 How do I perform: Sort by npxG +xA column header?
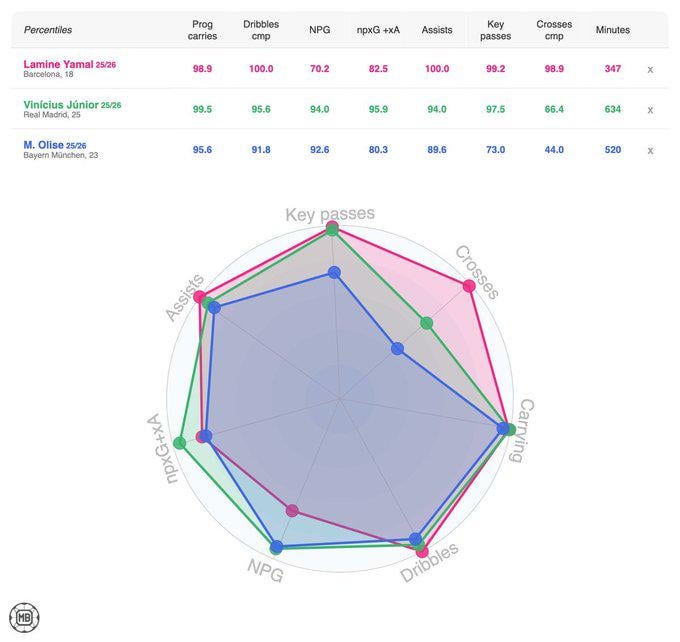(378, 30)
